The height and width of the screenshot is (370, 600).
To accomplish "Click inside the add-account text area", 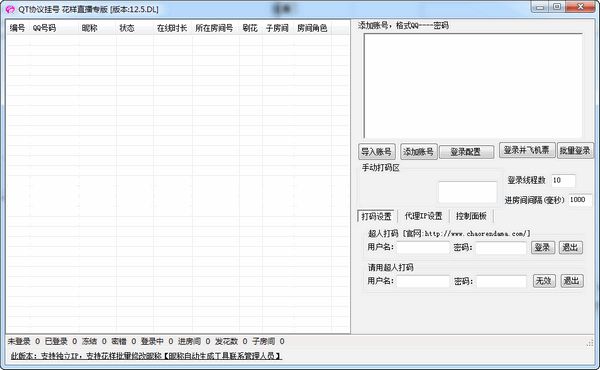I will 473,86.
